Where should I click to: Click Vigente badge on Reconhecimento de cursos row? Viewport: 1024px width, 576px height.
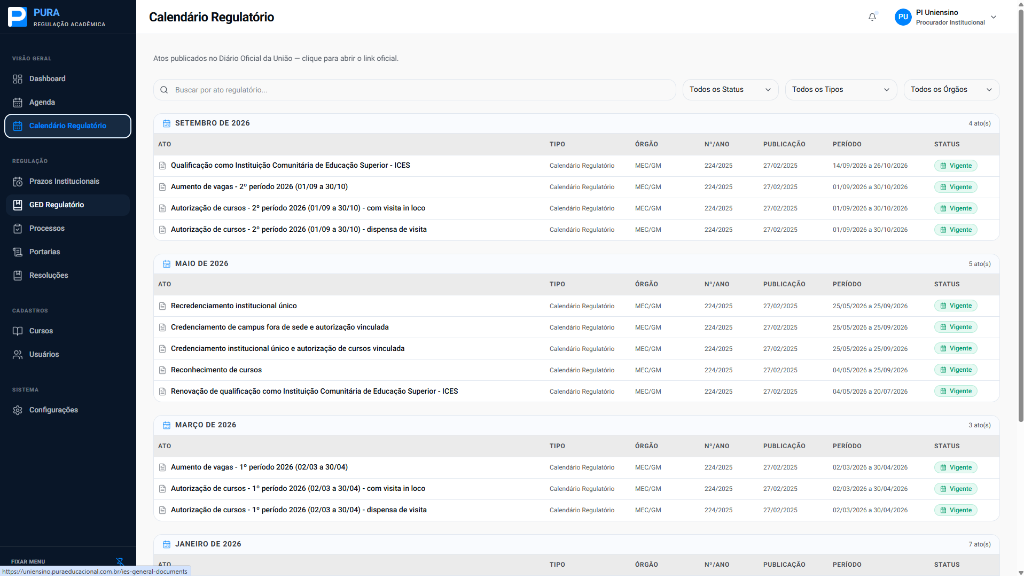click(x=955, y=370)
